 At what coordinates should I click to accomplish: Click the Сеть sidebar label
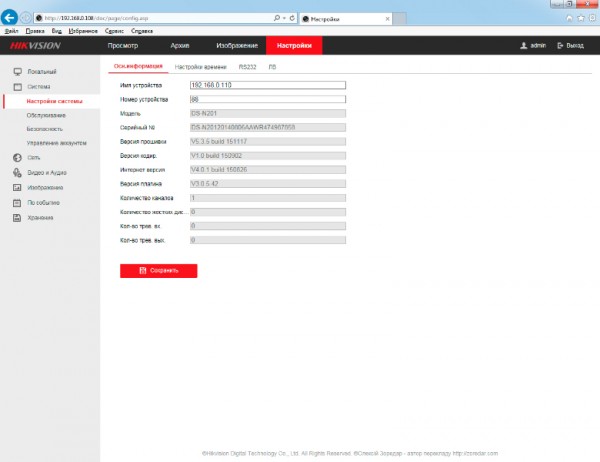point(33,158)
